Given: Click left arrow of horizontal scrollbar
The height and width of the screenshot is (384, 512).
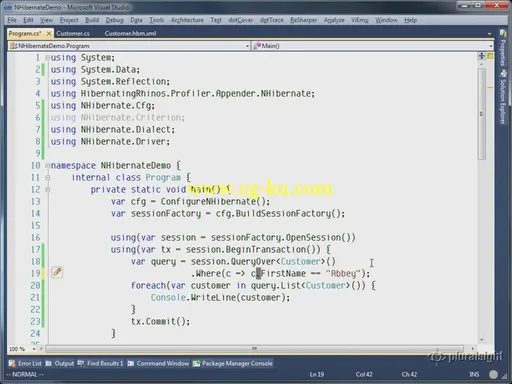Looking at the screenshot, I should tap(41, 349).
